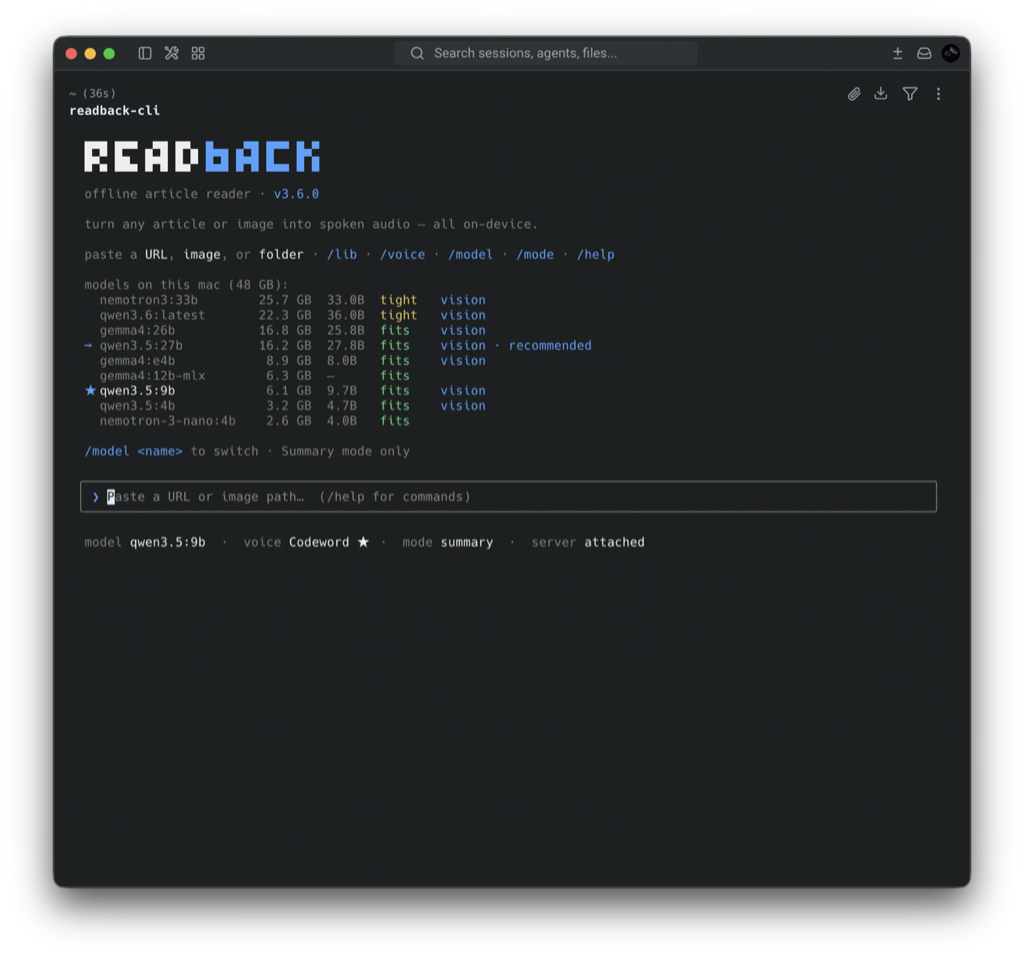The image size is (1024, 958).
Task: Click the /help command
Action: pos(595,255)
